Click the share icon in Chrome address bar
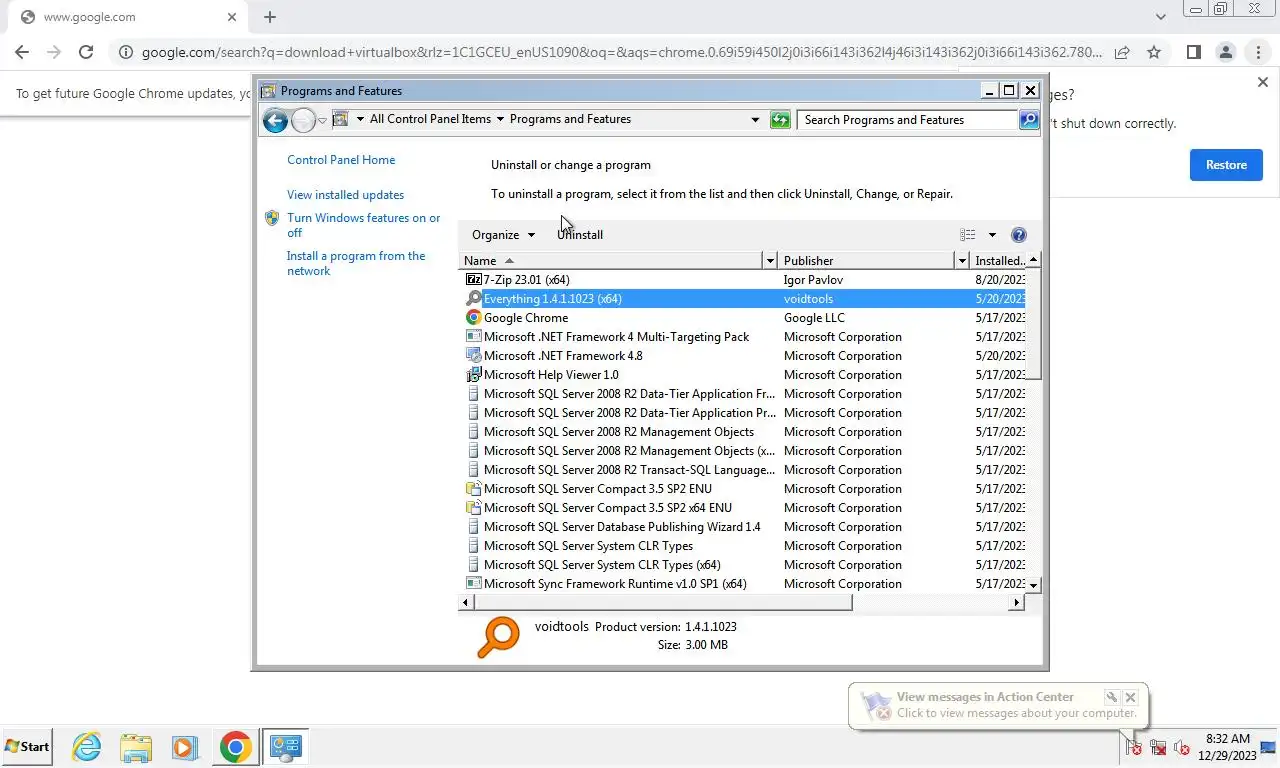The height and width of the screenshot is (768, 1280). pos(1122,52)
